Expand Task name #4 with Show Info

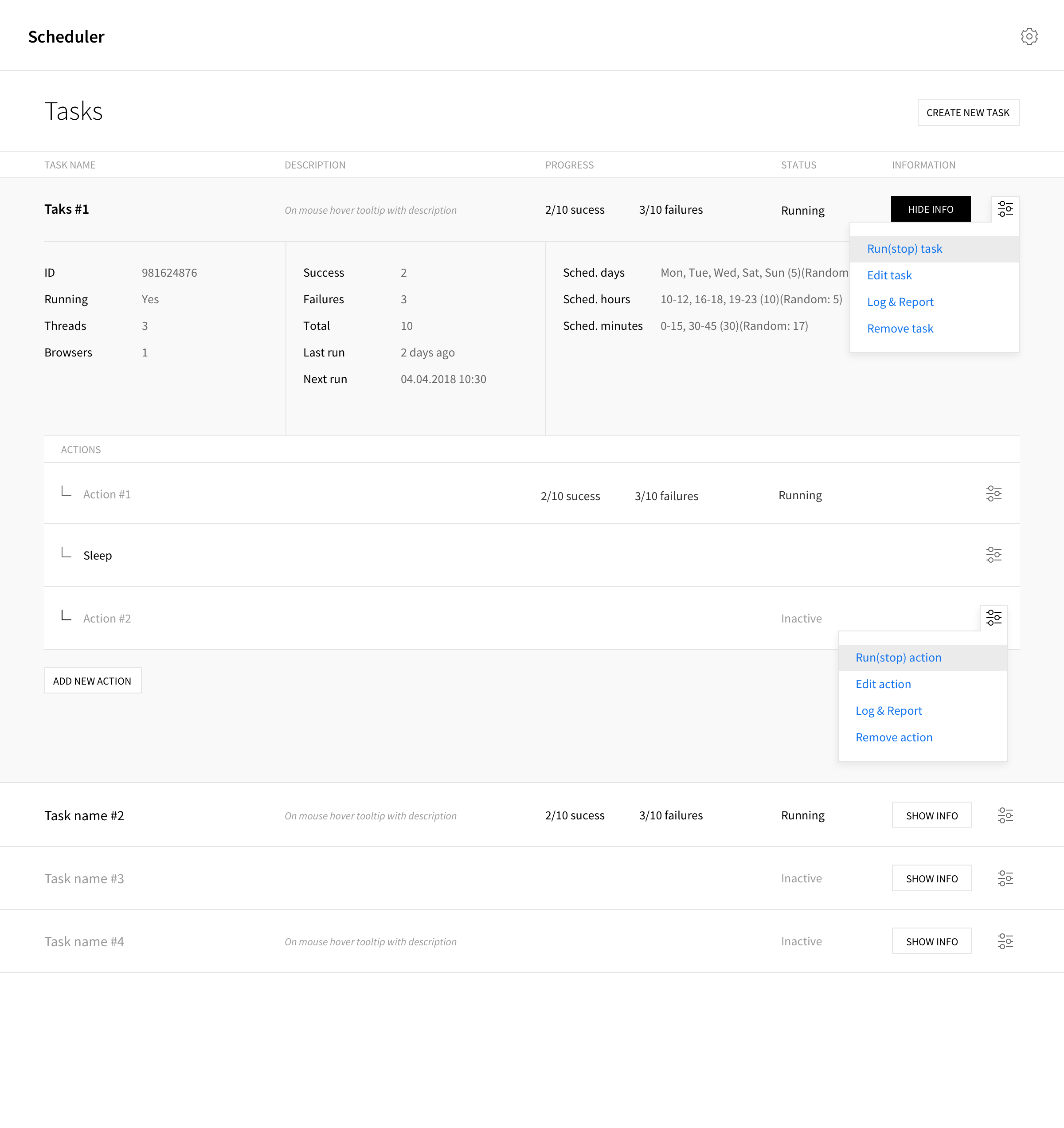click(931, 941)
